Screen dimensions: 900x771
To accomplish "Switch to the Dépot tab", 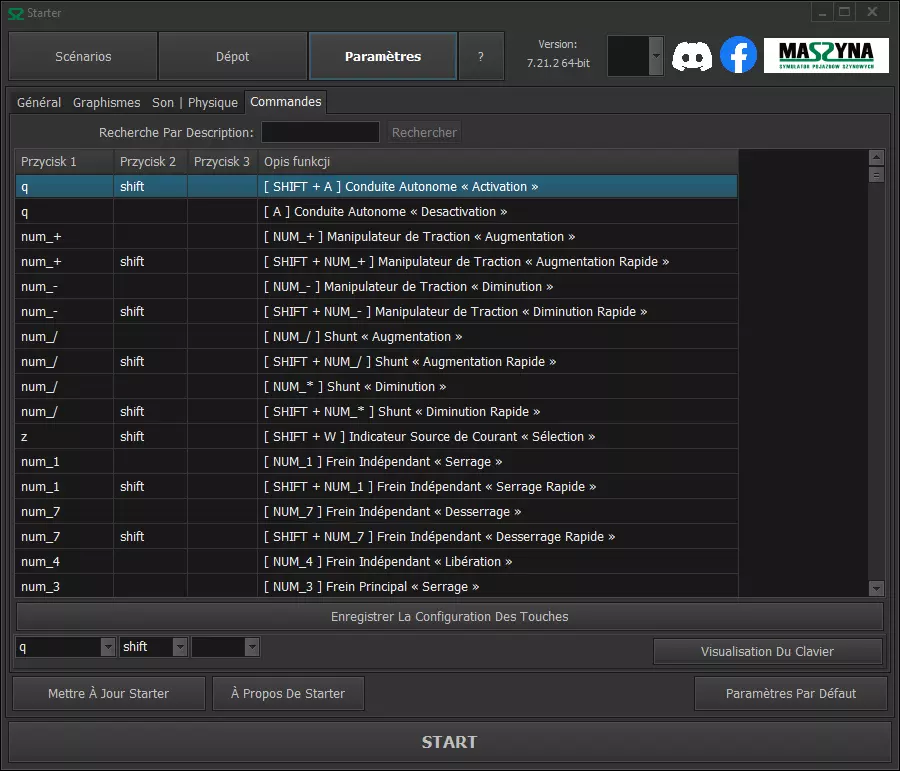I will (x=232, y=56).
